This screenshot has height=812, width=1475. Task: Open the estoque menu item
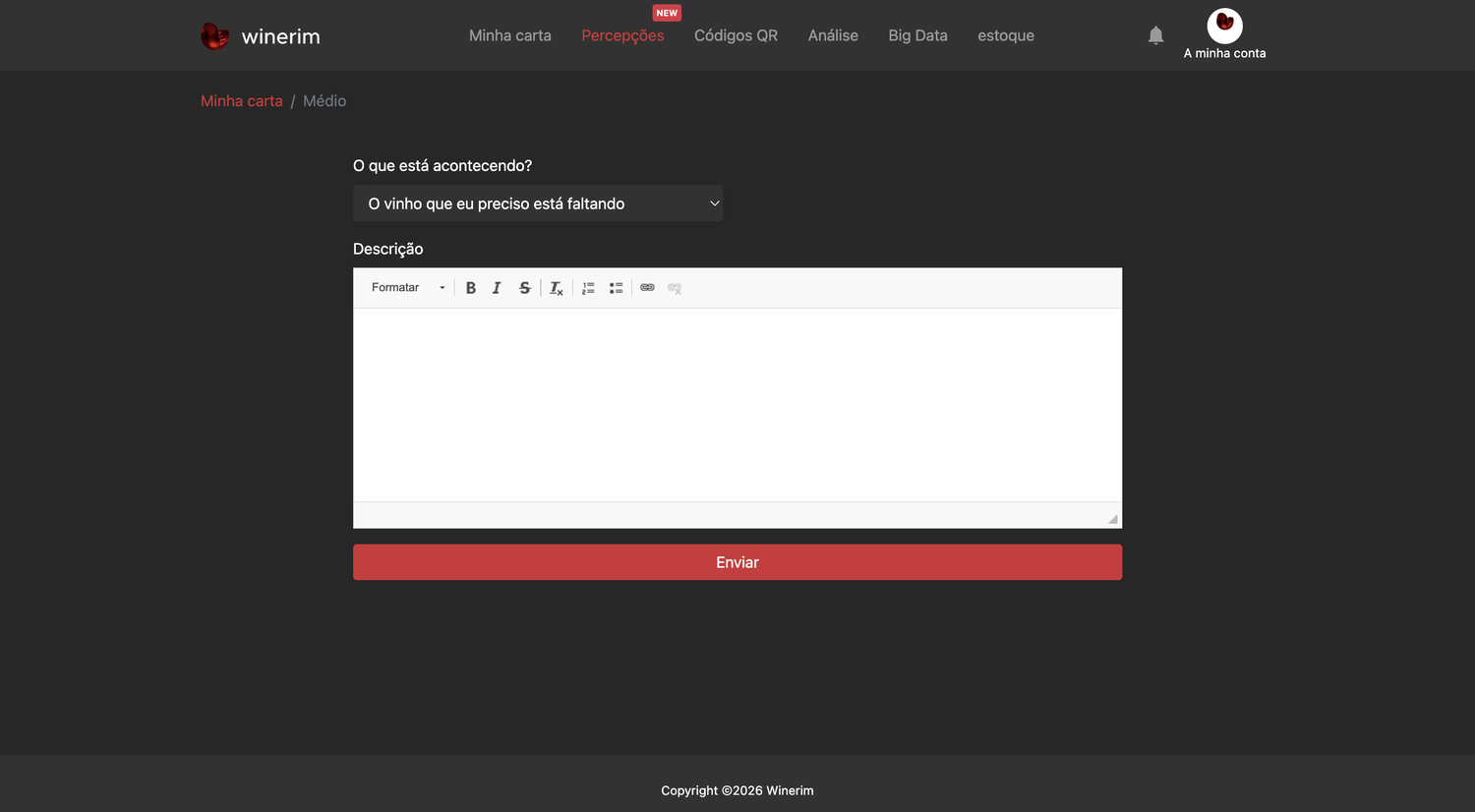(1006, 35)
